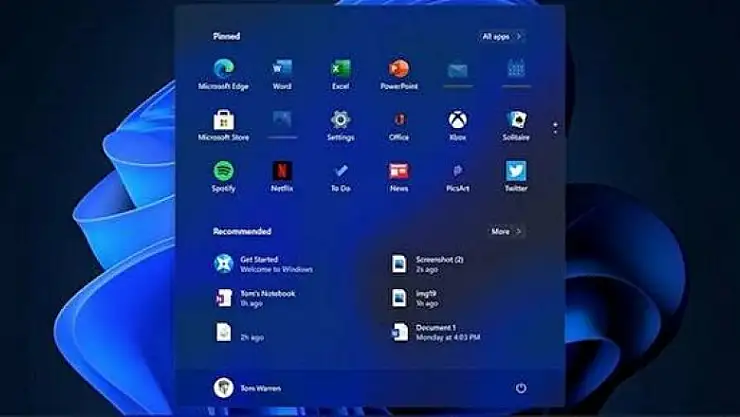Viewport: 740px width, 417px height.
Task: Open Microsoft Edge from pinned apps
Action: pyautogui.click(x=223, y=74)
